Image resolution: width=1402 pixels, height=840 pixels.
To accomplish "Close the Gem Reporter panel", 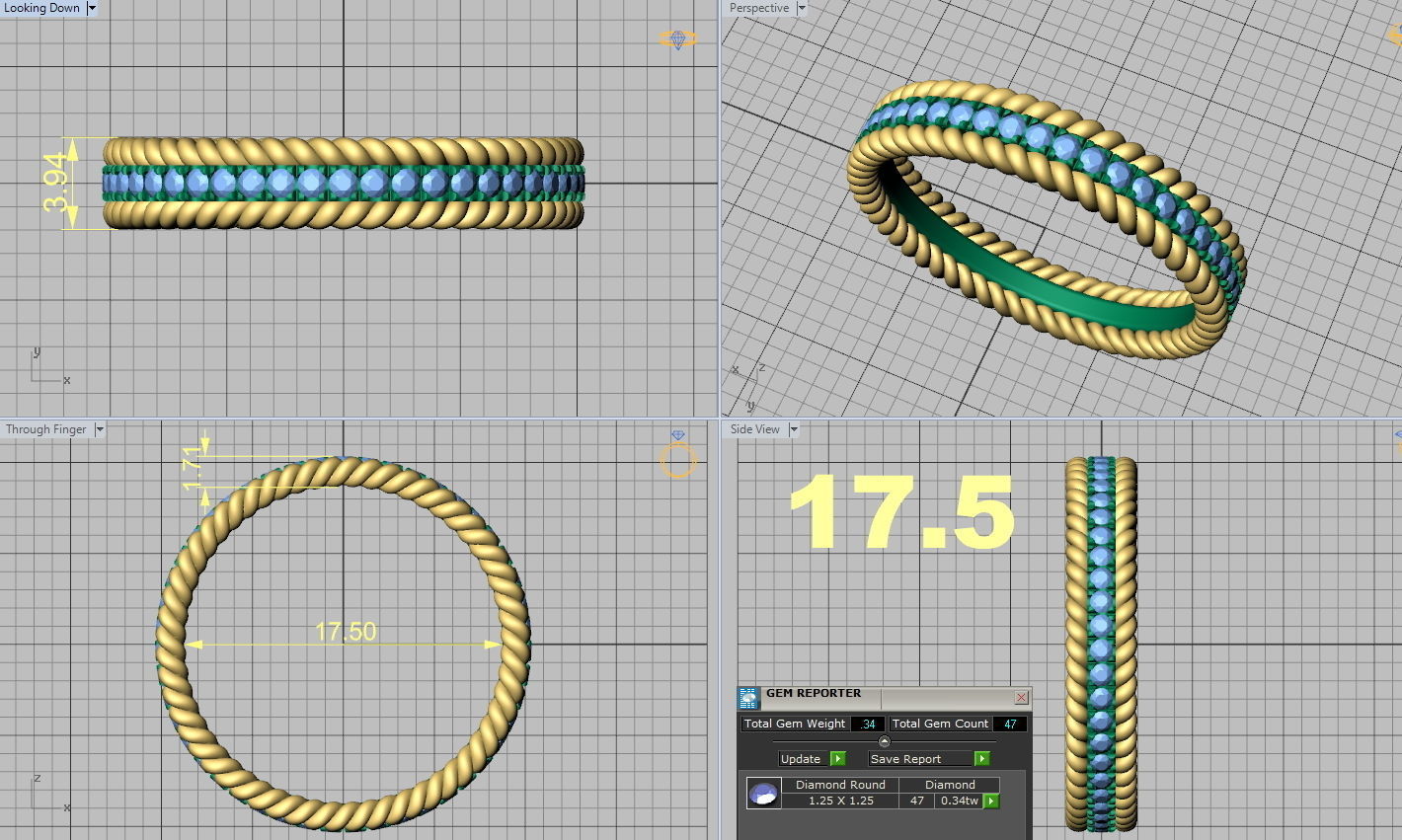I will coord(1021,698).
